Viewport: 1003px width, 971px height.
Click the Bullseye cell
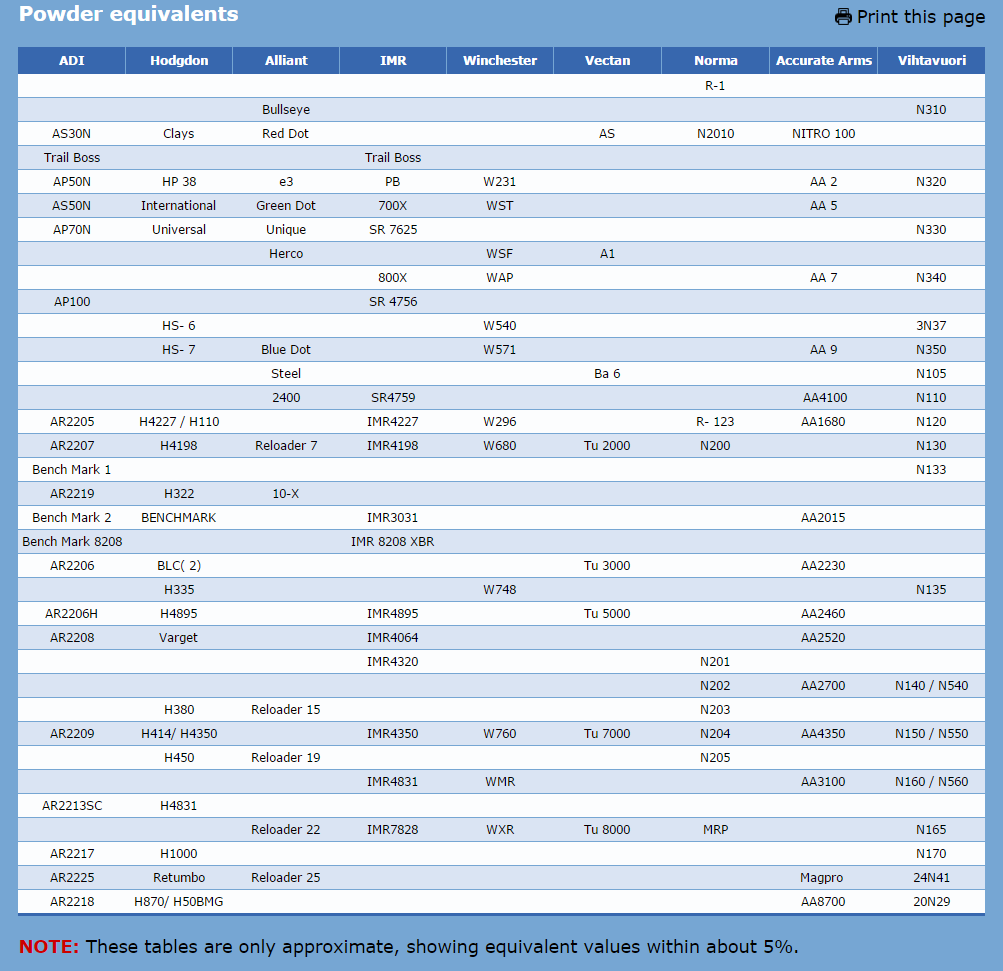click(x=286, y=110)
